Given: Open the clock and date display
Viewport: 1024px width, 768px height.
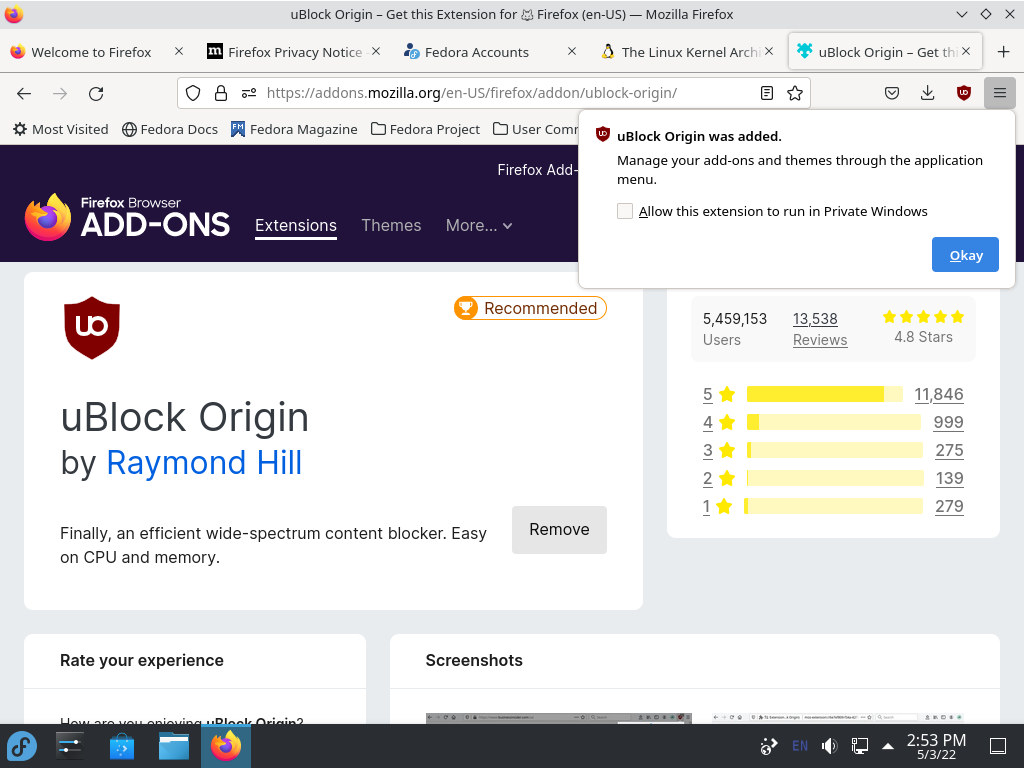Looking at the screenshot, I should point(936,746).
